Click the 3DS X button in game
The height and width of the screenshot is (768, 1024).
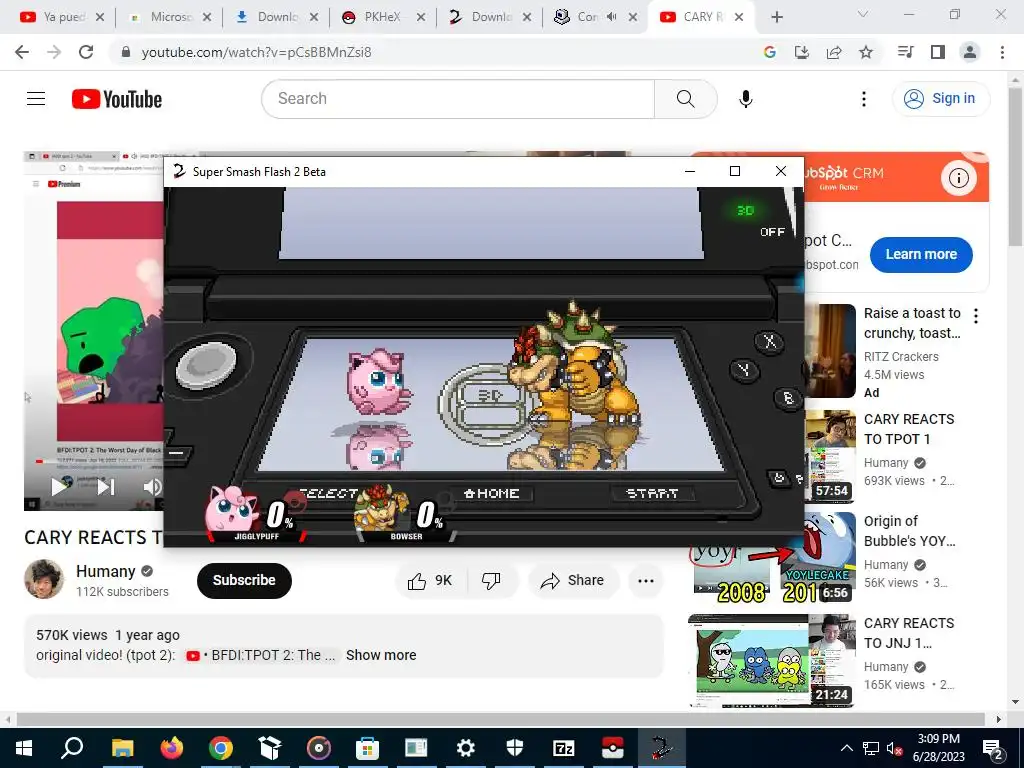point(770,342)
